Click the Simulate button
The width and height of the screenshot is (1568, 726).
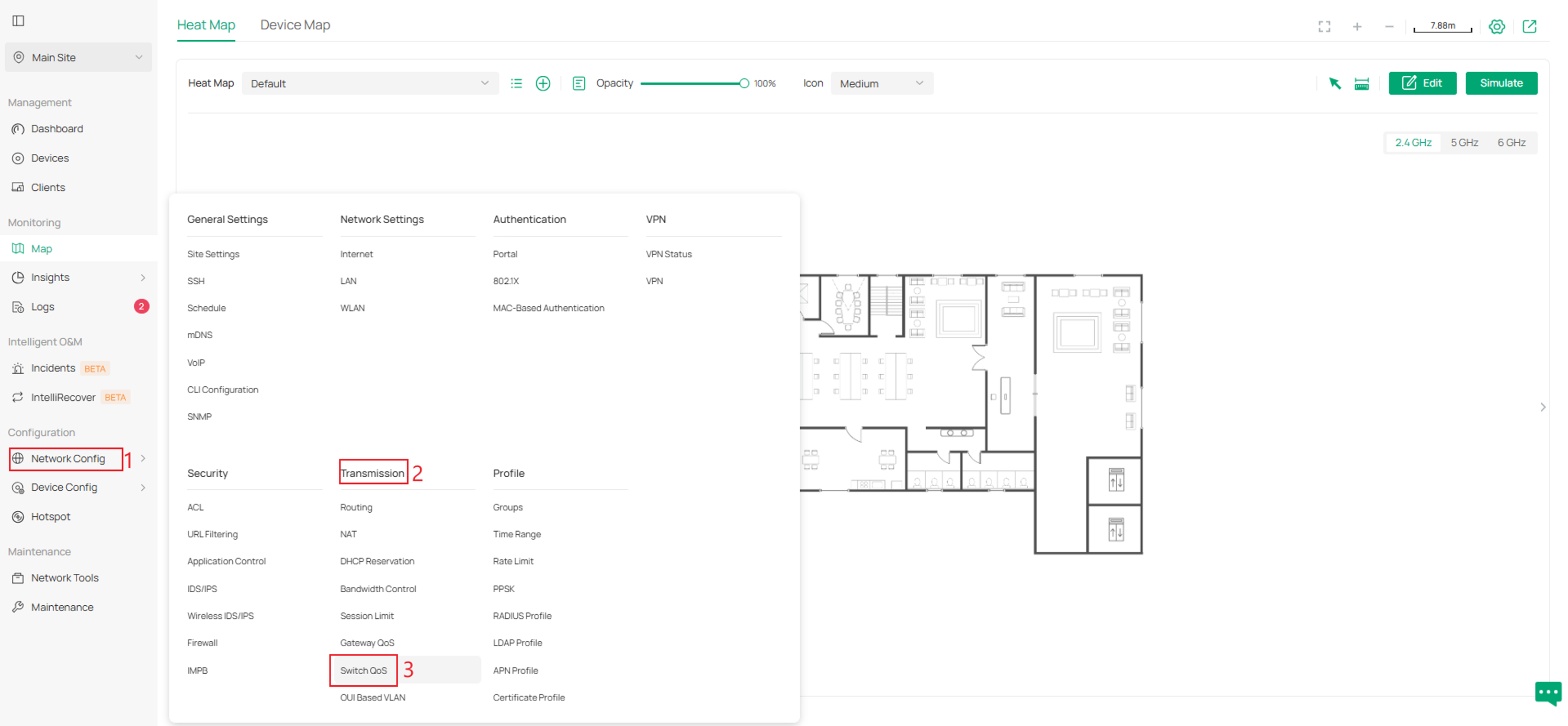pyautogui.click(x=1502, y=84)
